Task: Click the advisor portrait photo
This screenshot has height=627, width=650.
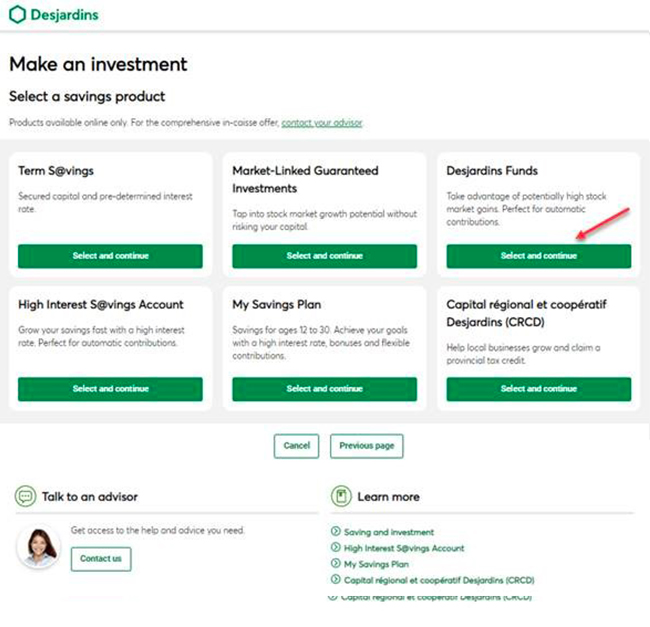Action: [x=39, y=547]
